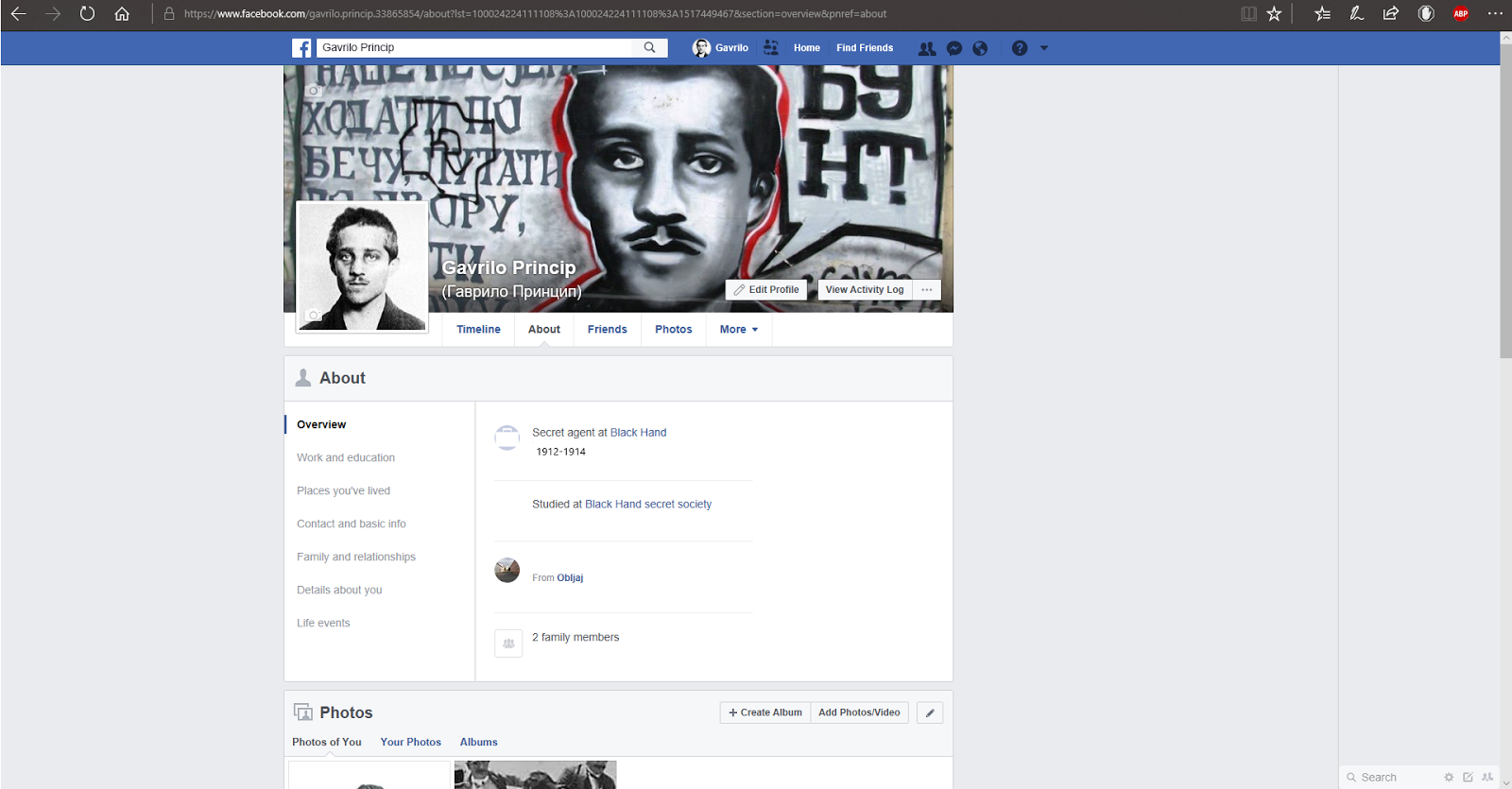Expand the account dropdown arrow

tap(1044, 48)
